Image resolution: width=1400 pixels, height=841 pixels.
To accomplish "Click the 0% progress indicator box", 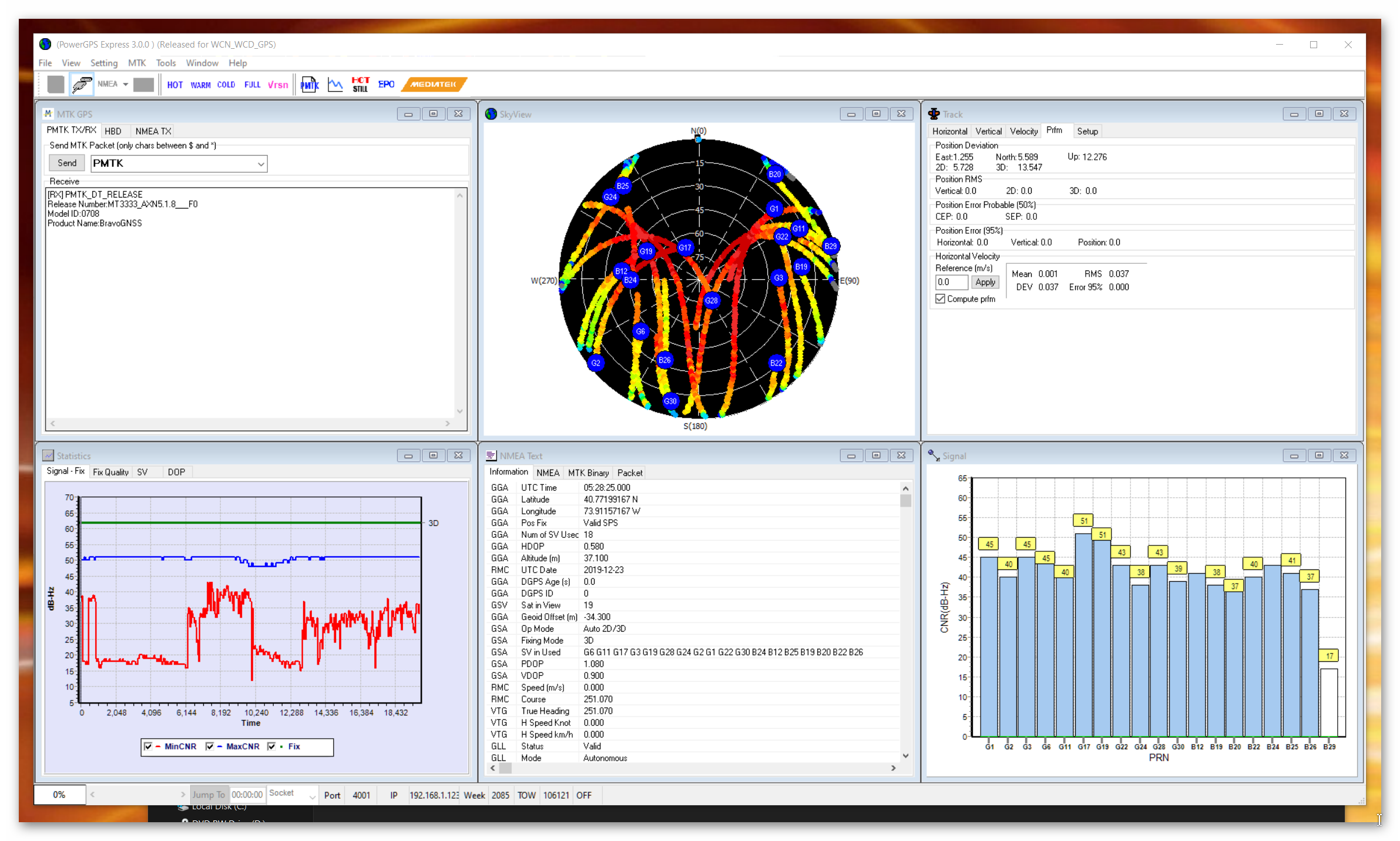I will coord(59,795).
